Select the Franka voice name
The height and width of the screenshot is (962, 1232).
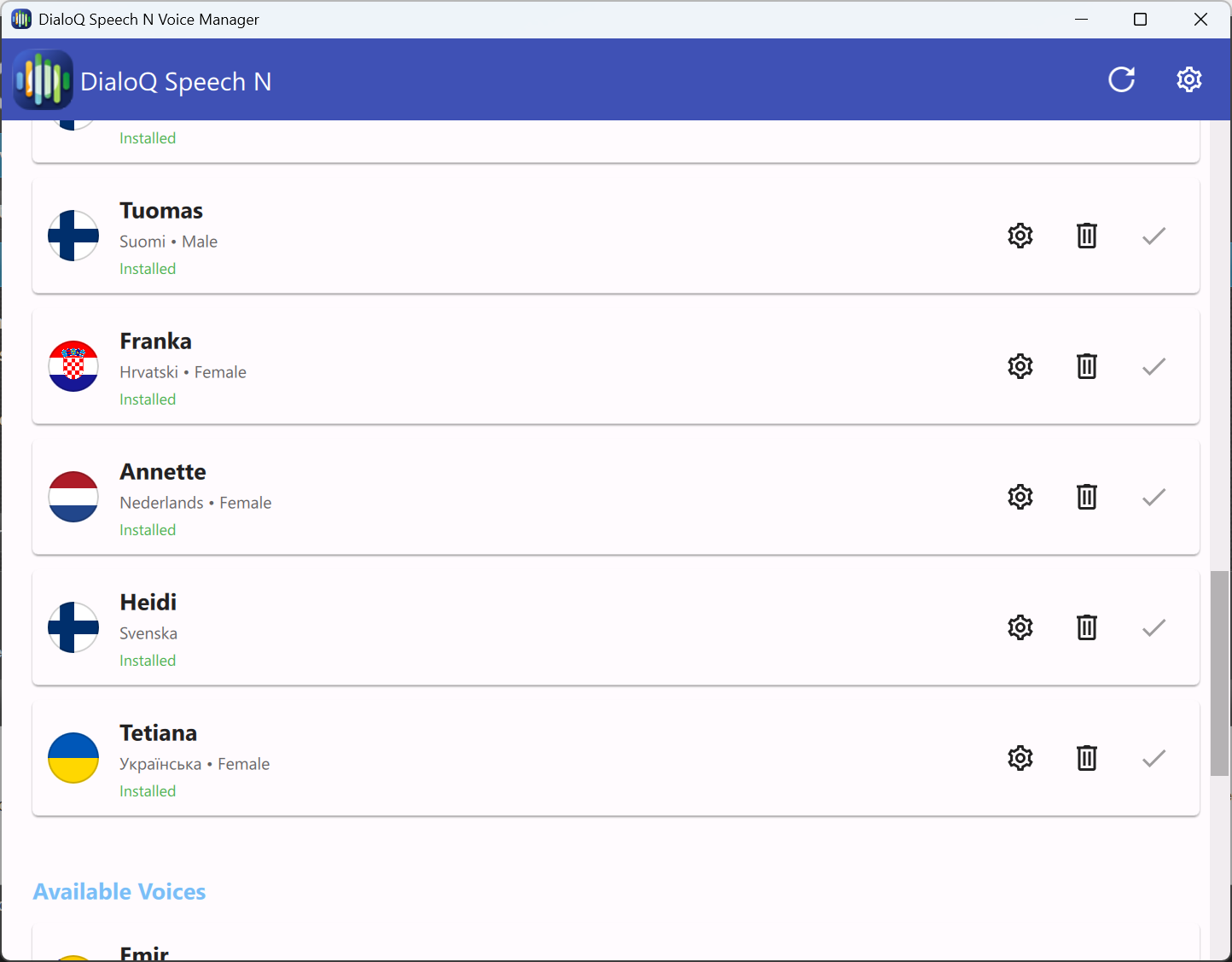(x=155, y=341)
